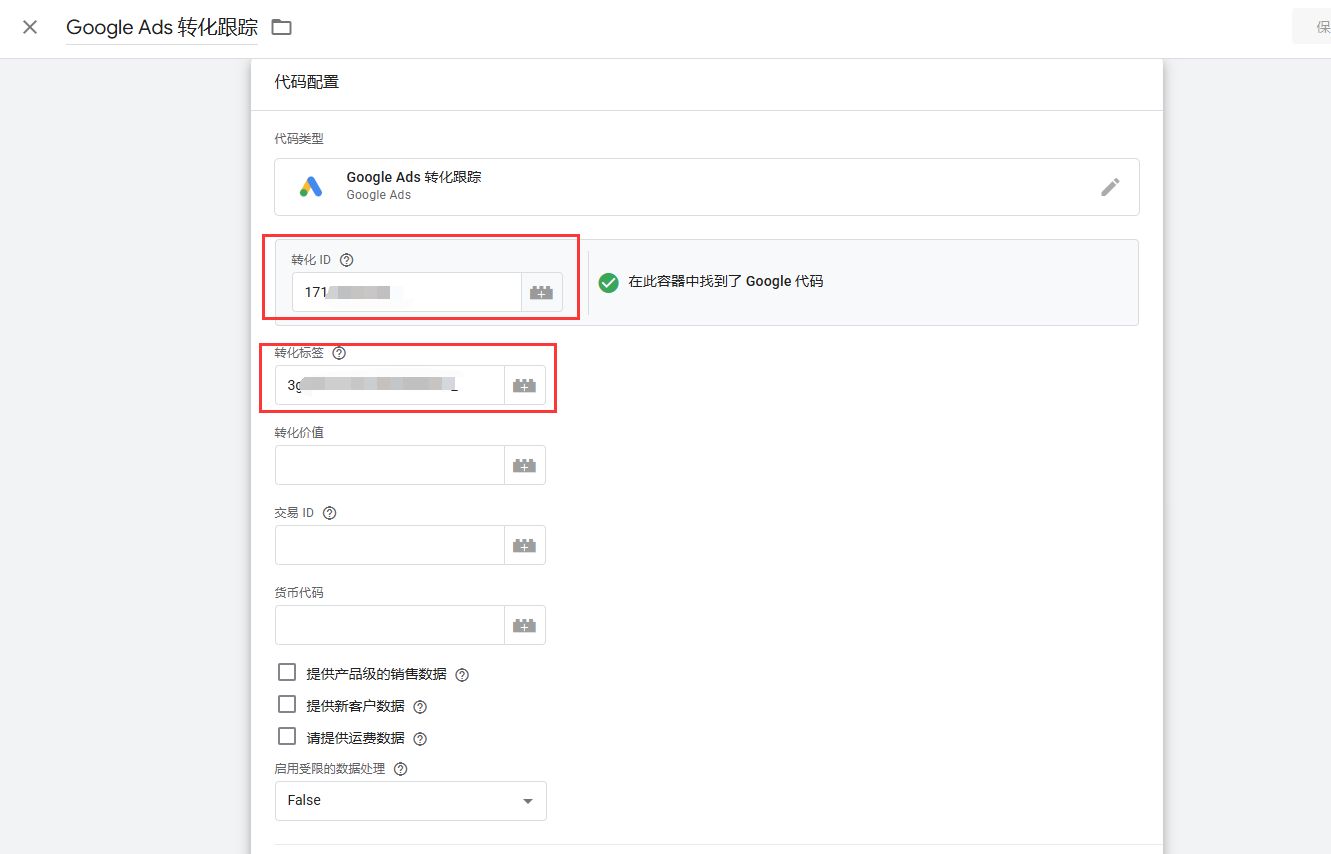Insert a variable for 转化 ID
Screen dimensions: 1331x854
click(541, 293)
